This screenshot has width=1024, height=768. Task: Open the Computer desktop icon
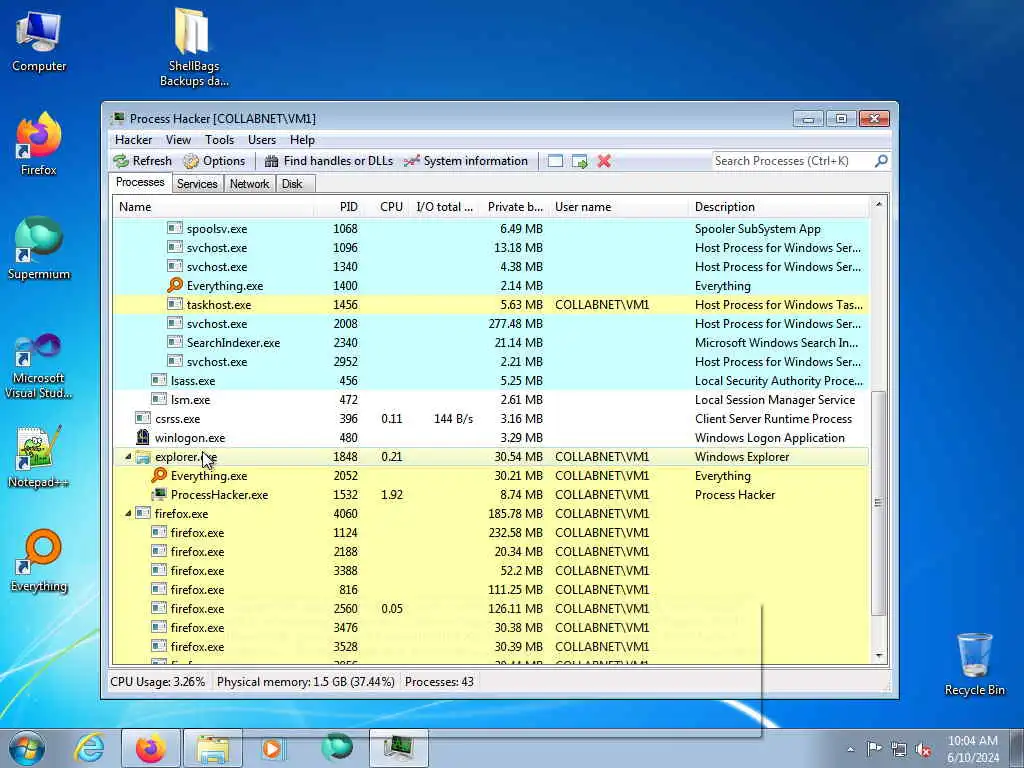pyautogui.click(x=39, y=42)
